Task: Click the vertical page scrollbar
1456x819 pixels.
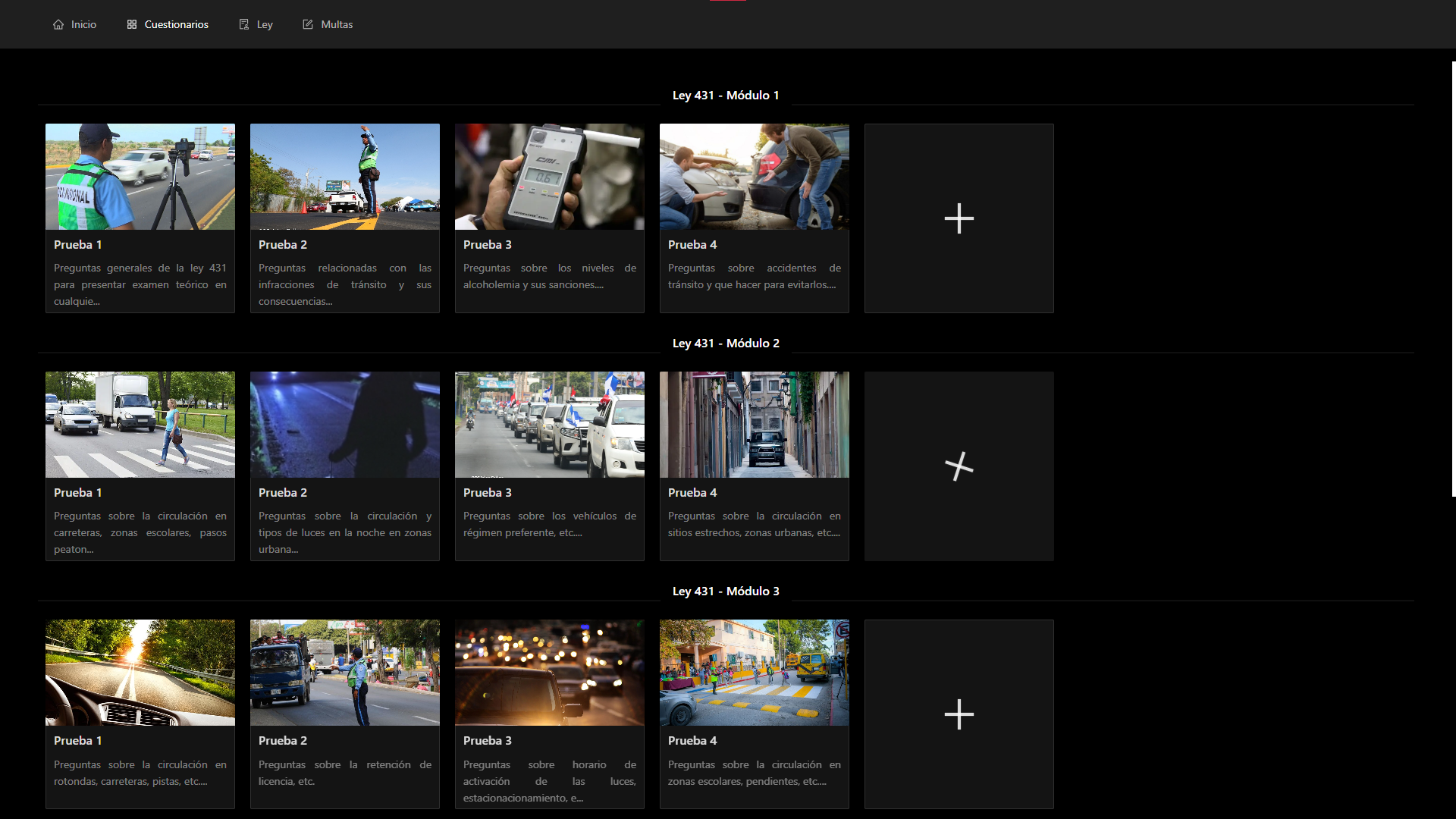Action: tap(1453, 279)
